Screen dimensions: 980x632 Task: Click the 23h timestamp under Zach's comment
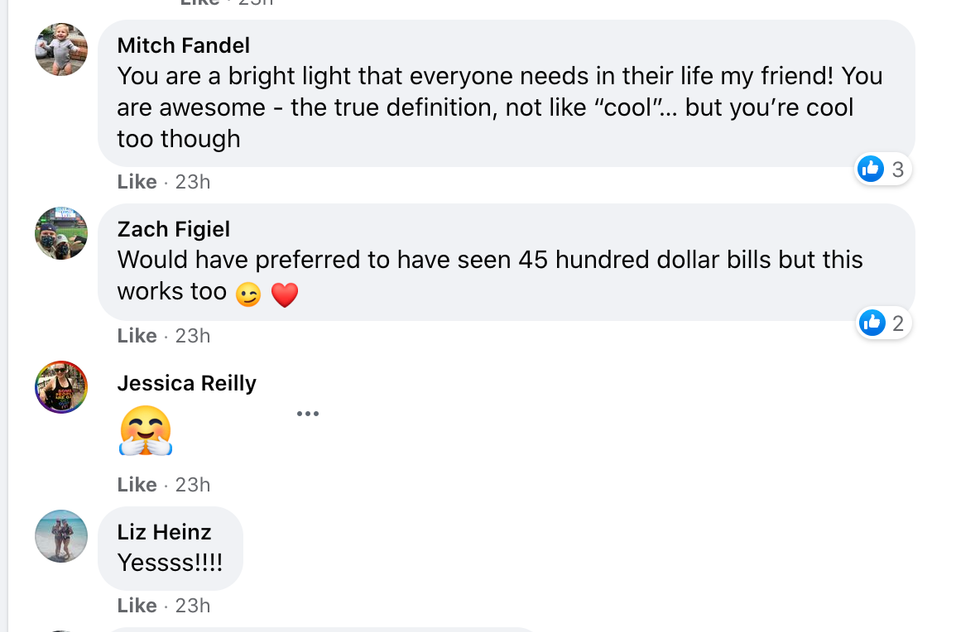coord(192,336)
